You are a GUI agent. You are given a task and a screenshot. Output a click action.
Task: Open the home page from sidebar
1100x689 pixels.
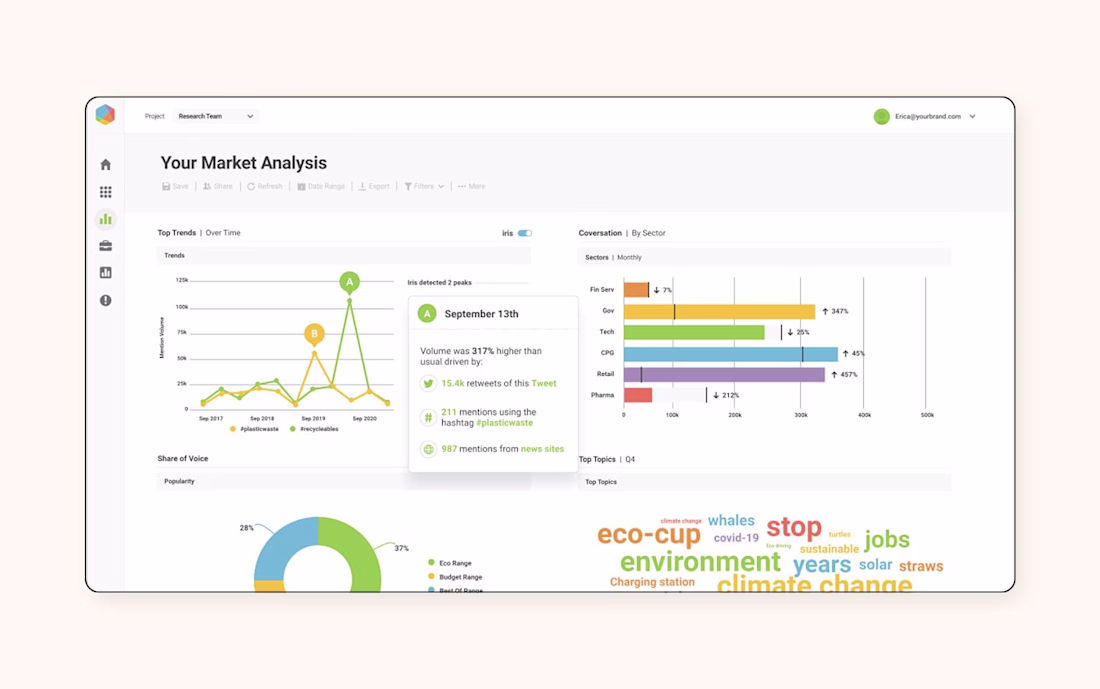tap(105, 165)
